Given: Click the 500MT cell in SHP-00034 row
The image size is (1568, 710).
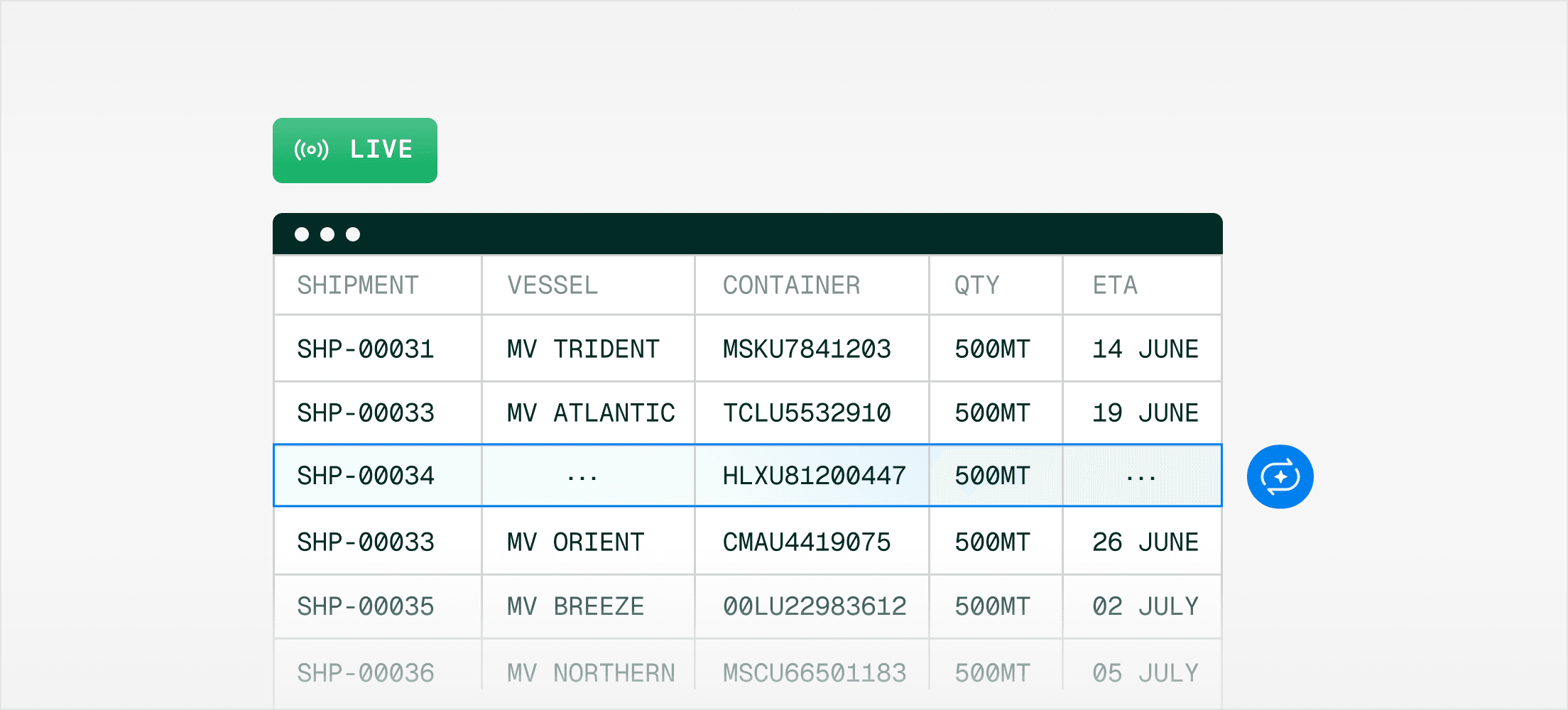Looking at the screenshot, I should click(996, 476).
